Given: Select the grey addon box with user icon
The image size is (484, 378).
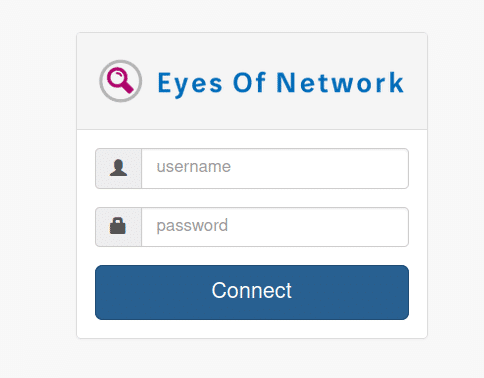Looking at the screenshot, I should point(118,168).
